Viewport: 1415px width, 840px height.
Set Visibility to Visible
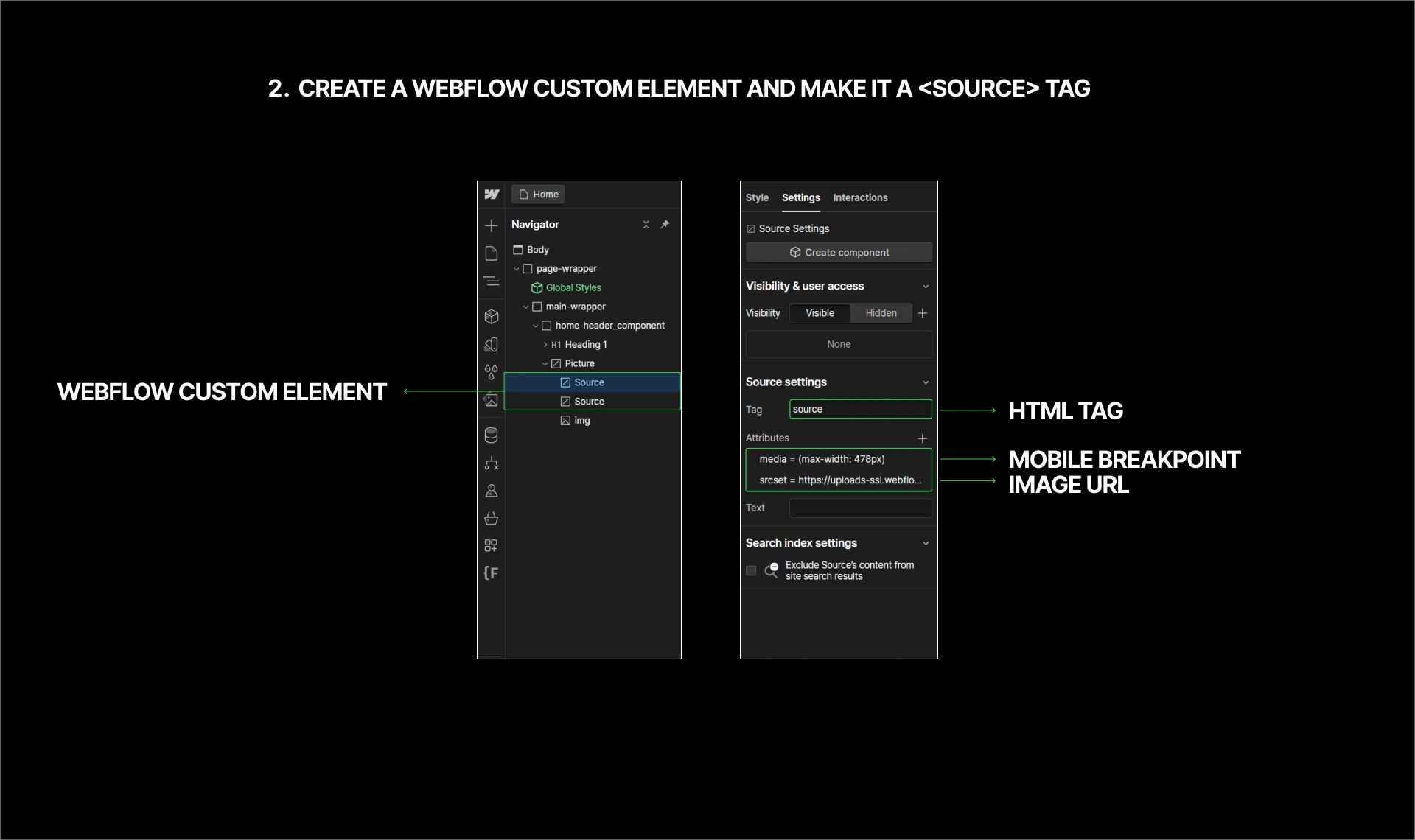(819, 313)
